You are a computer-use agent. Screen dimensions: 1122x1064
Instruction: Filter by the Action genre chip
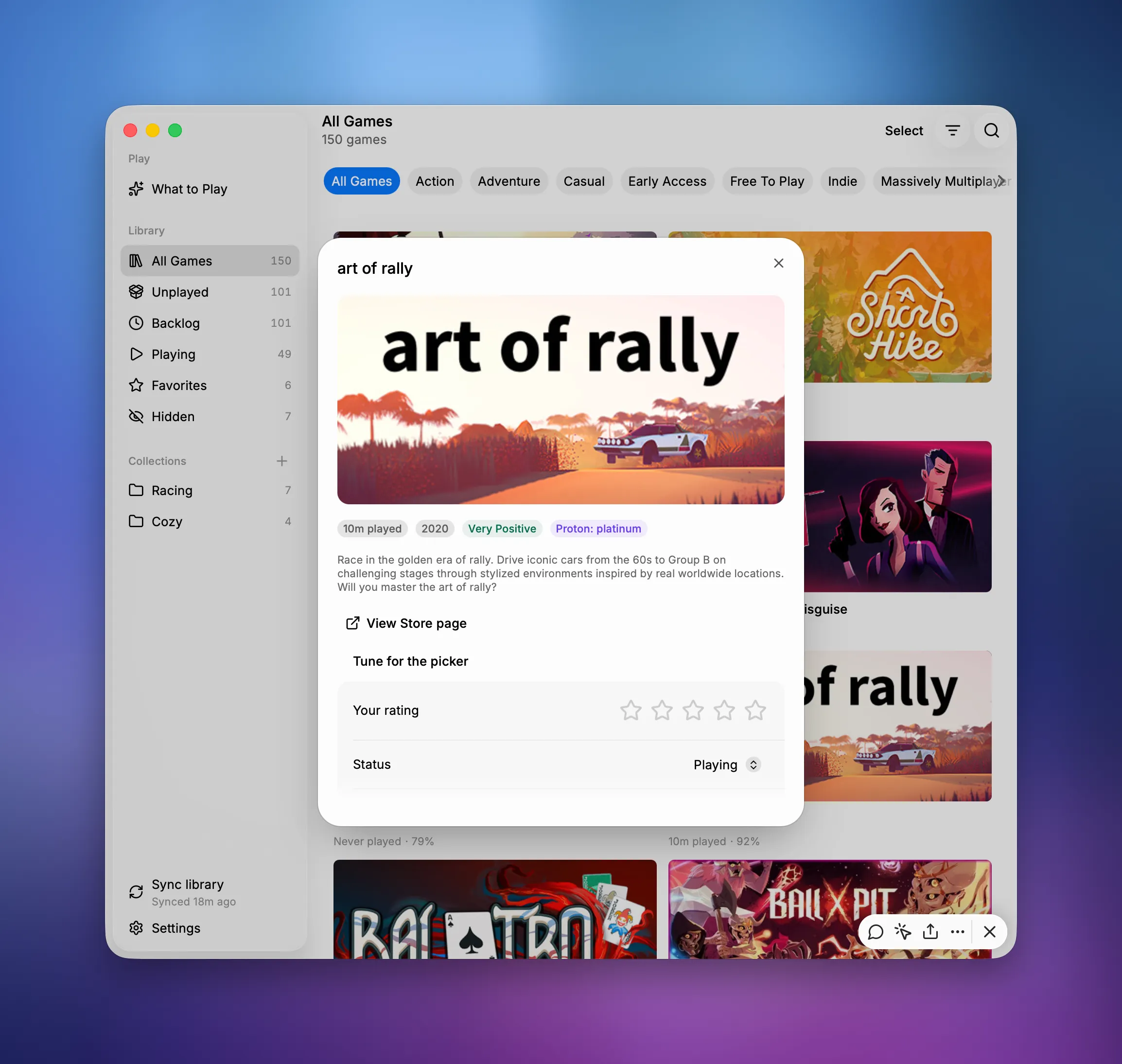point(435,181)
